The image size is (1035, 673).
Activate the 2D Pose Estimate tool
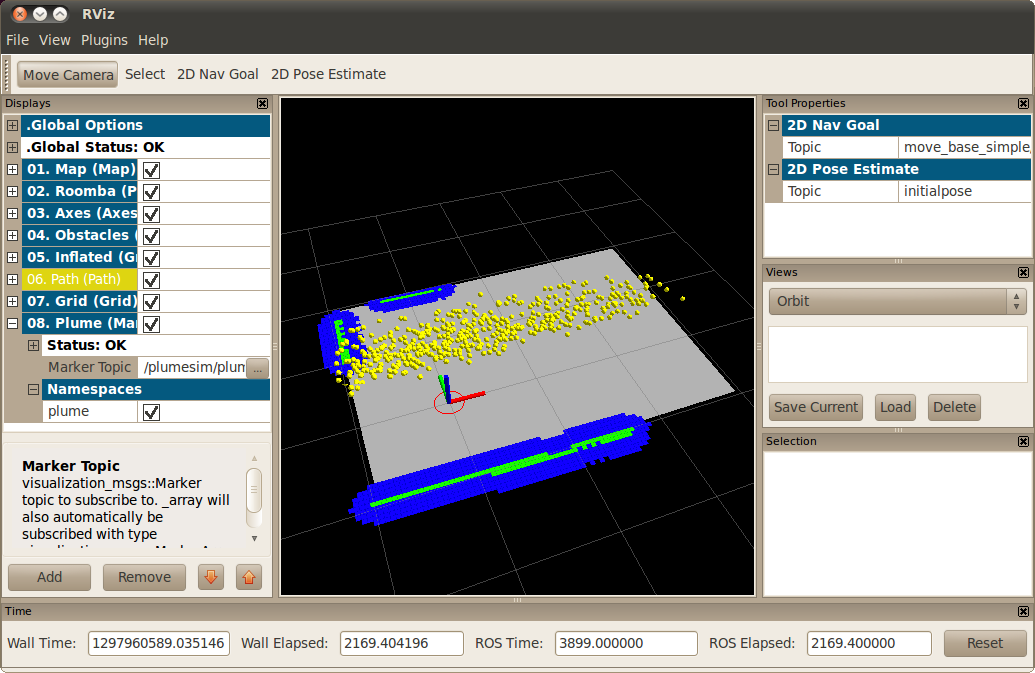point(328,74)
